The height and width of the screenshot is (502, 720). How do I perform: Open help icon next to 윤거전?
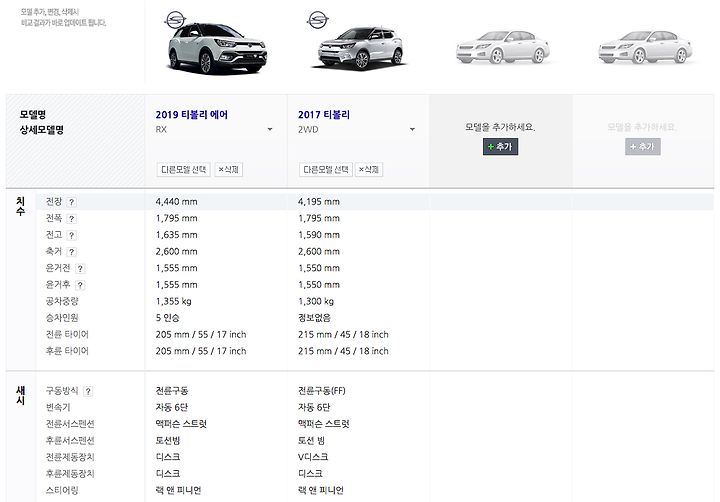tap(80, 268)
